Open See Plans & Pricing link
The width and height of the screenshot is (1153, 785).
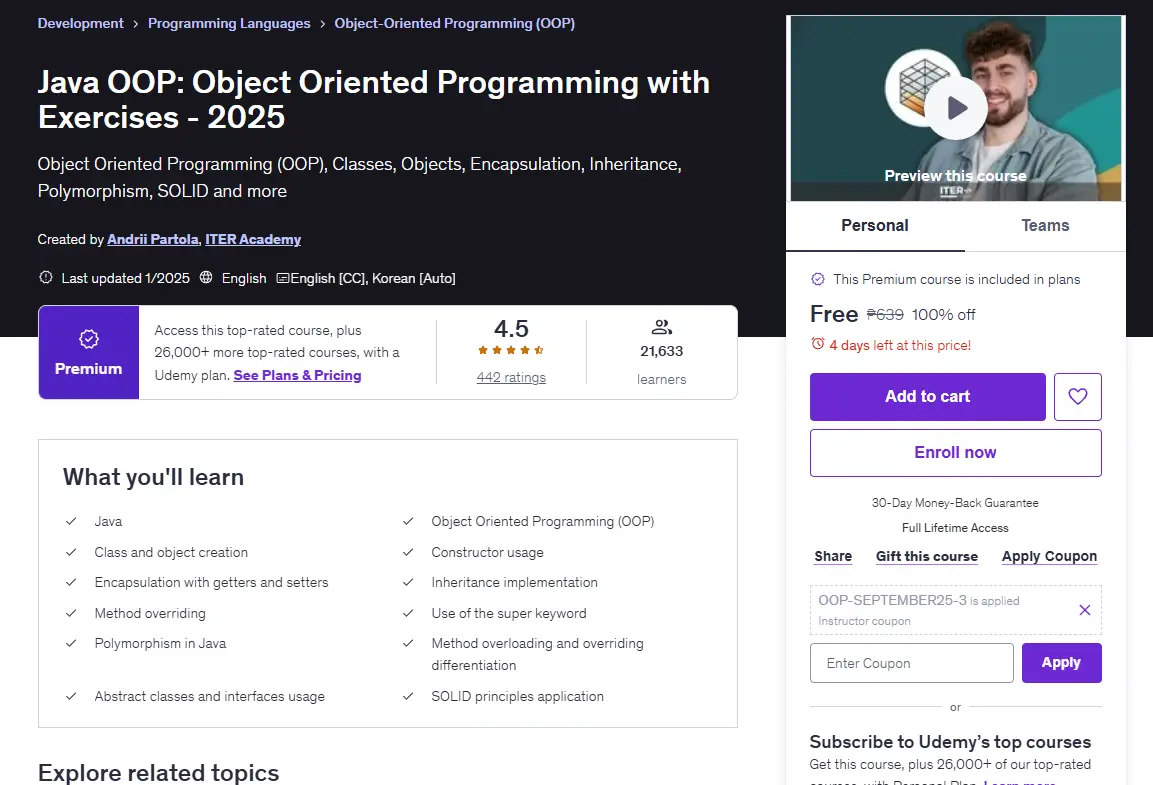297,375
